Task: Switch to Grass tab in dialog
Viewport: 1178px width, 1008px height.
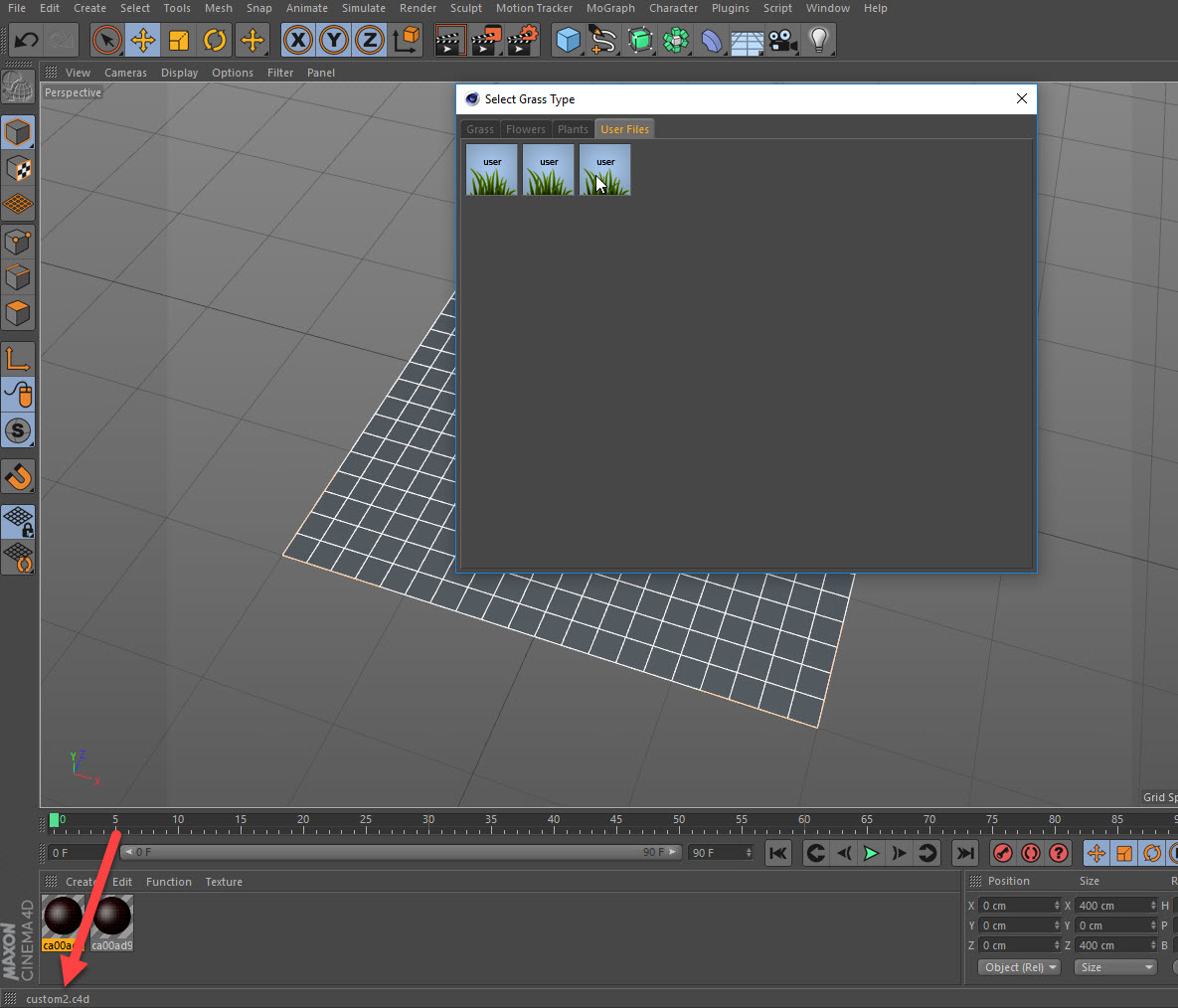Action: click(480, 129)
